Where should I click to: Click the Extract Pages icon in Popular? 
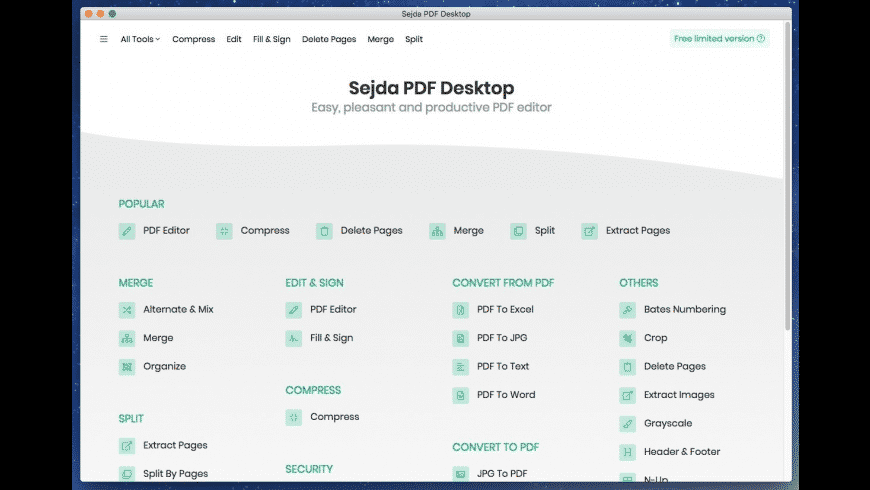[589, 231]
